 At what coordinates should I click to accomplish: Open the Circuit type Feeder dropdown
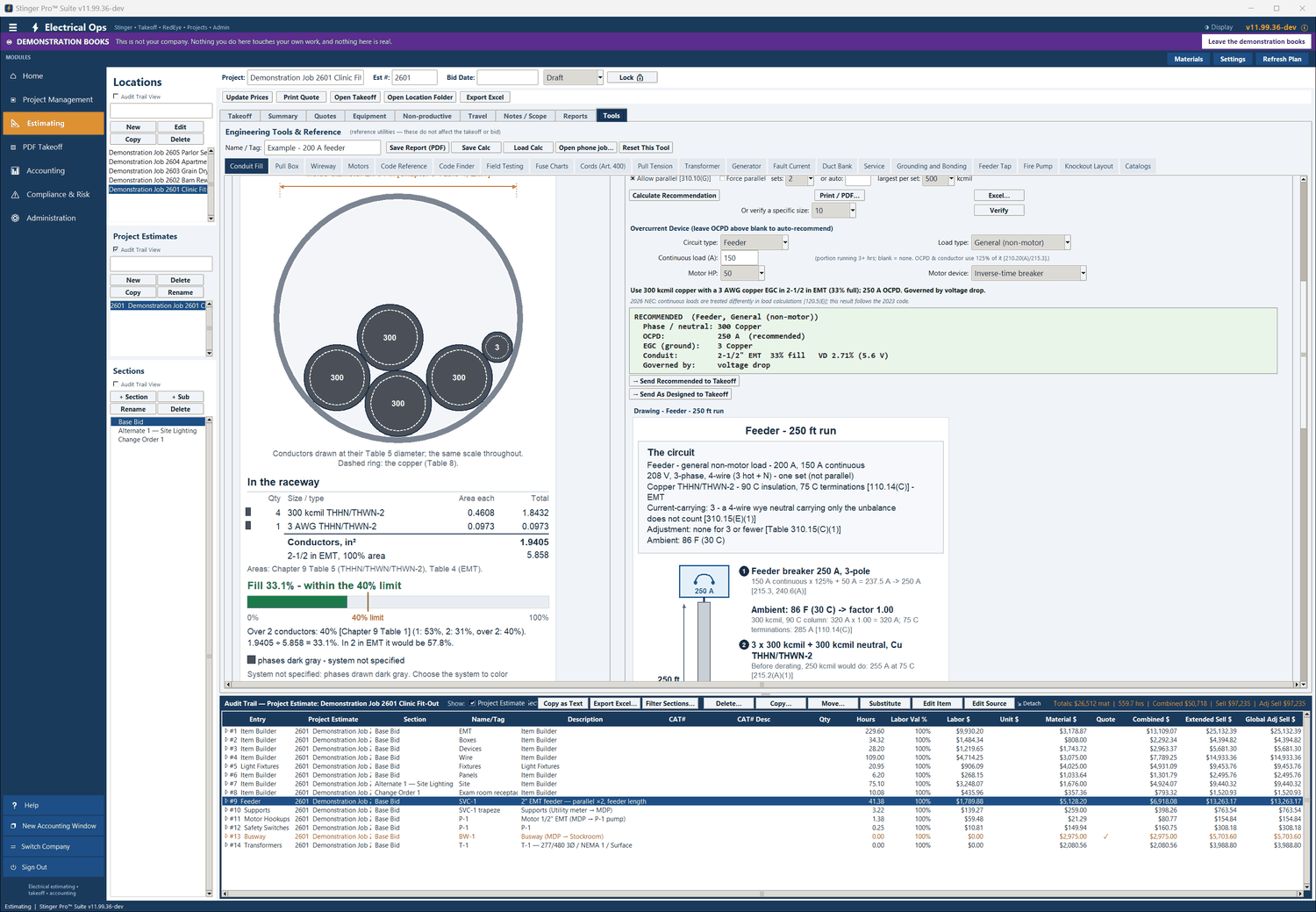click(x=784, y=242)
